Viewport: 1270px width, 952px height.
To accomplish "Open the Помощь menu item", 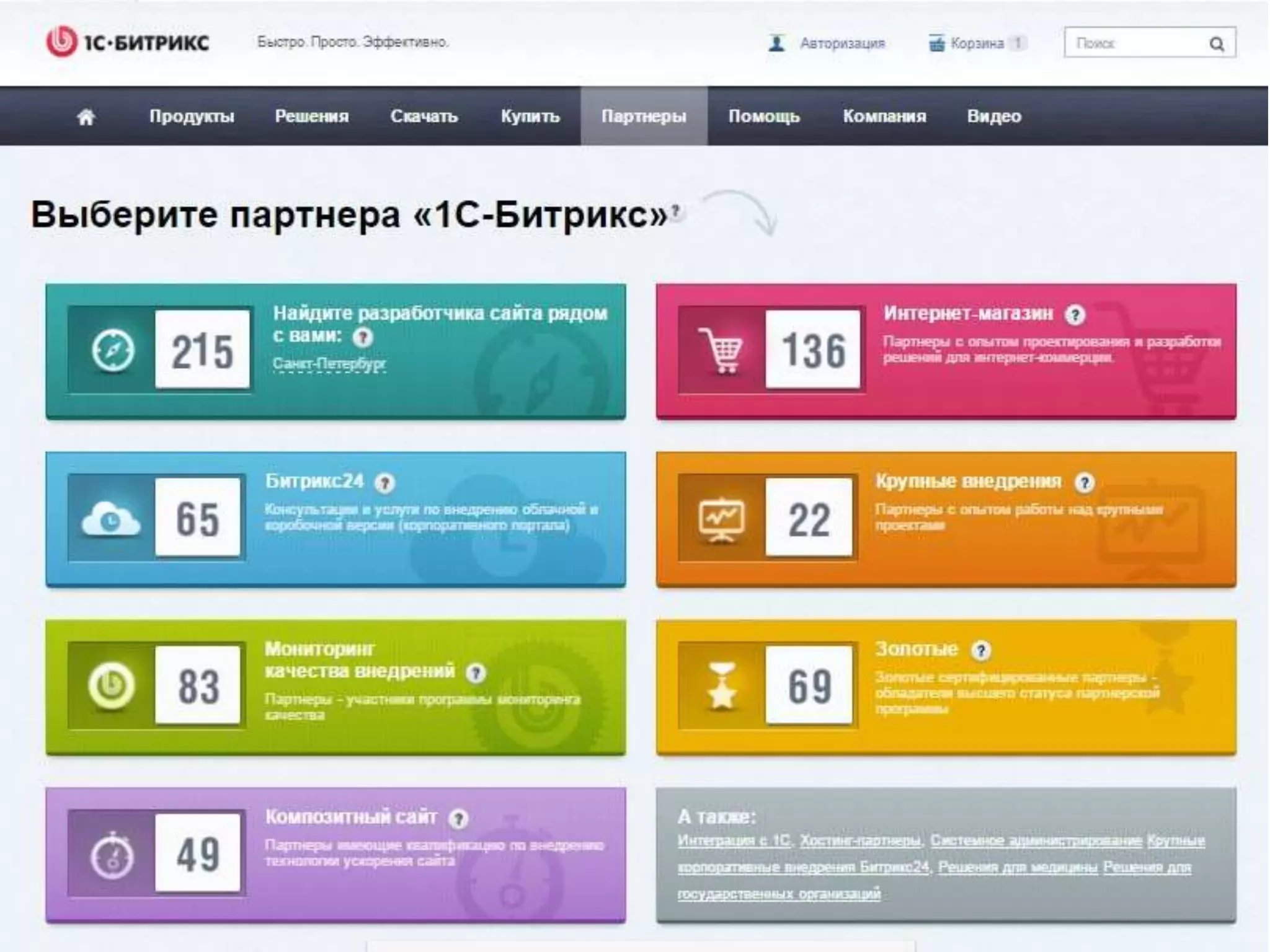I will (764, 117).
